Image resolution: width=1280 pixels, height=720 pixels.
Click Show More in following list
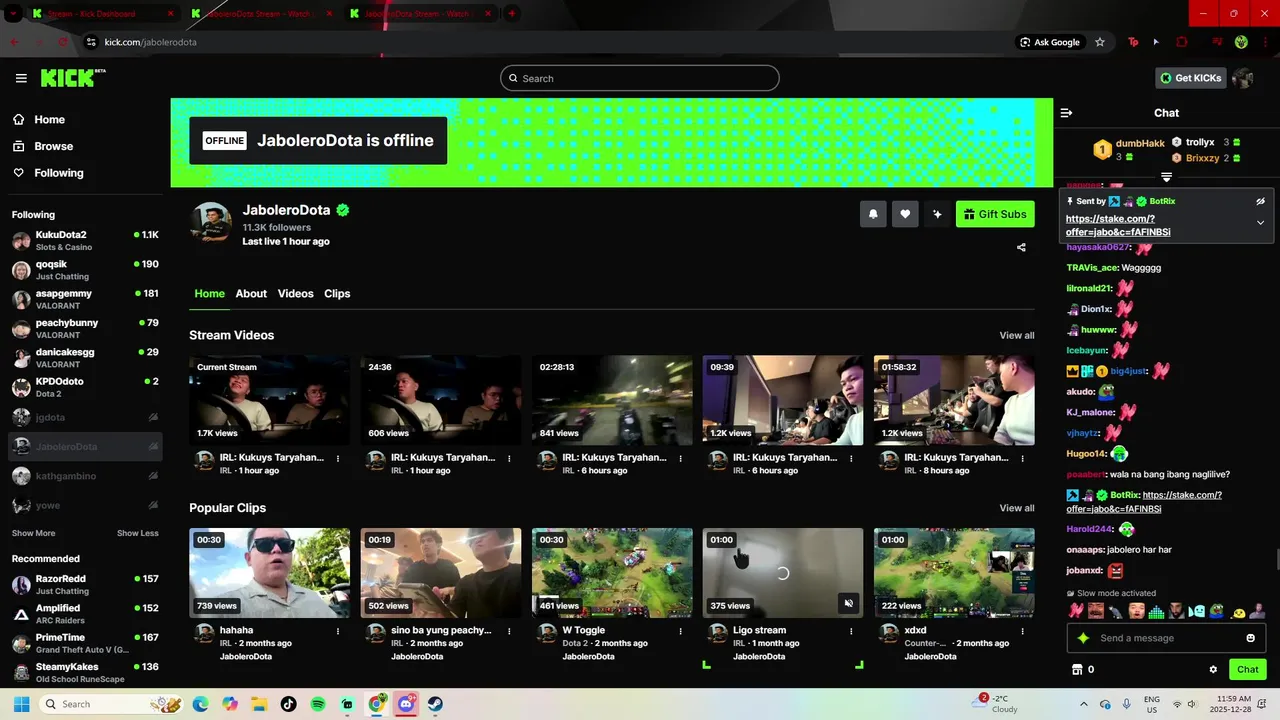click(33, 533)
